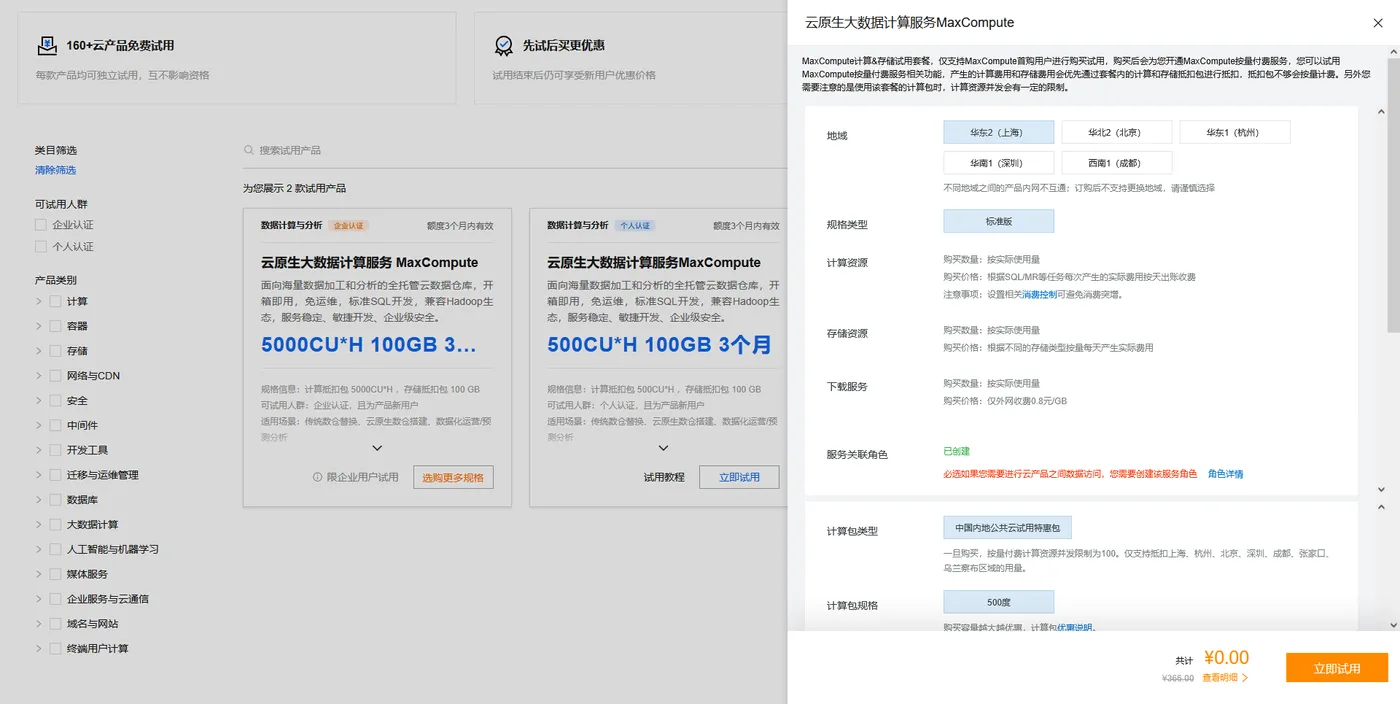Select the 中国内地公共云试用特惠包 option
This screenshot has width=1400, height=704.
click(x=1007, y=528)
